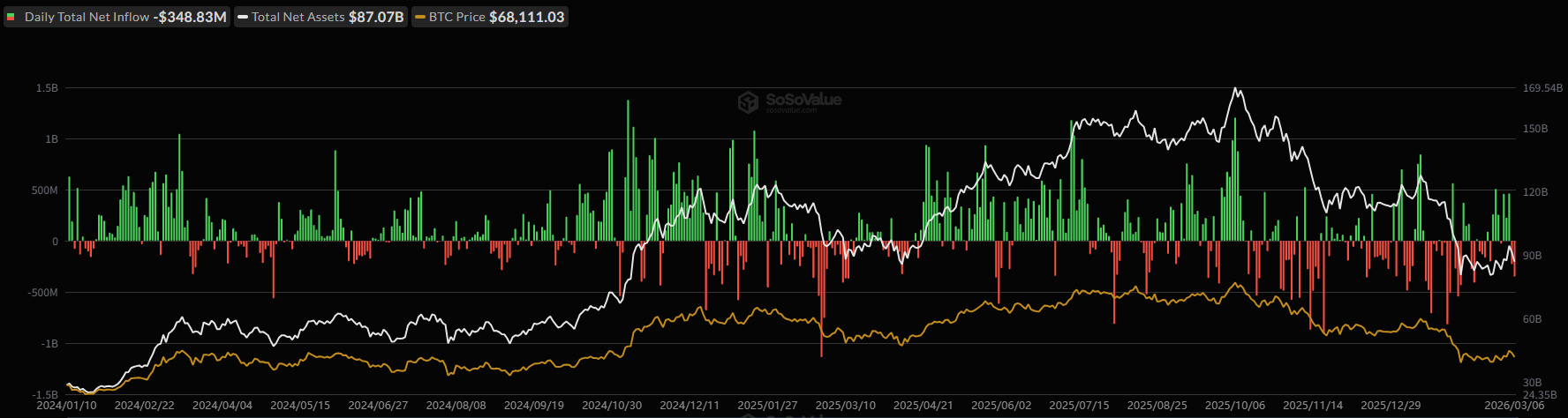
Task: Click the 60B right axis label
Action: point(1532,319)
